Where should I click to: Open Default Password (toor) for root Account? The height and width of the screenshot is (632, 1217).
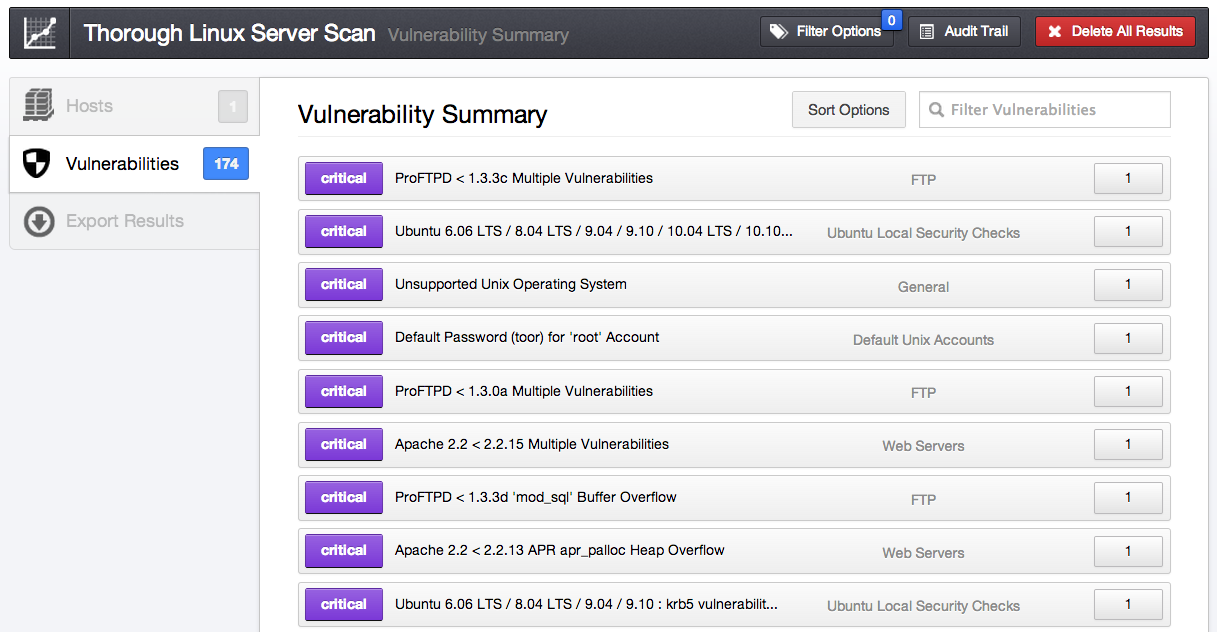734,338
